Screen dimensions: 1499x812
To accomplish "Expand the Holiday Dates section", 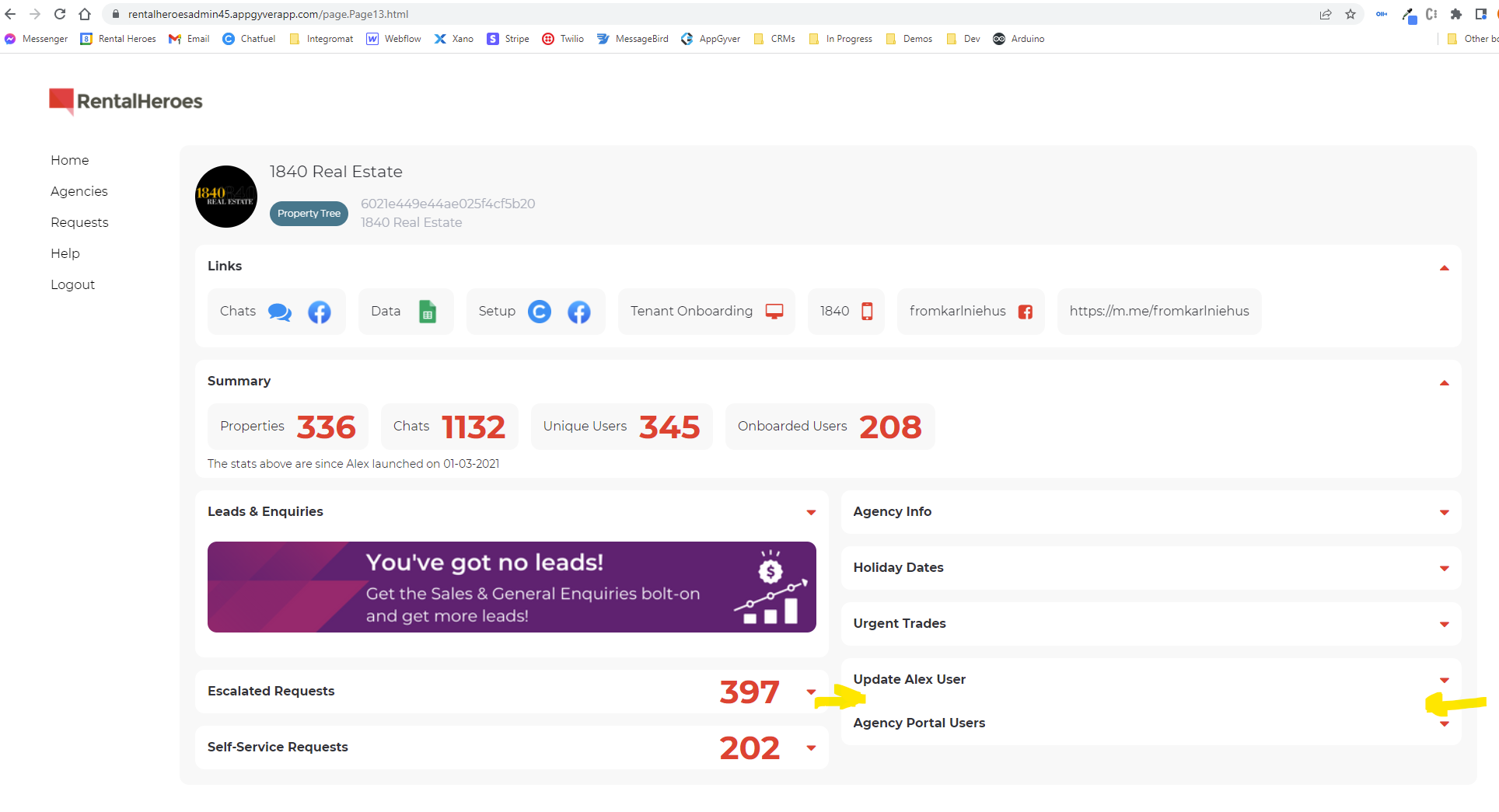I will [1445, 568].
